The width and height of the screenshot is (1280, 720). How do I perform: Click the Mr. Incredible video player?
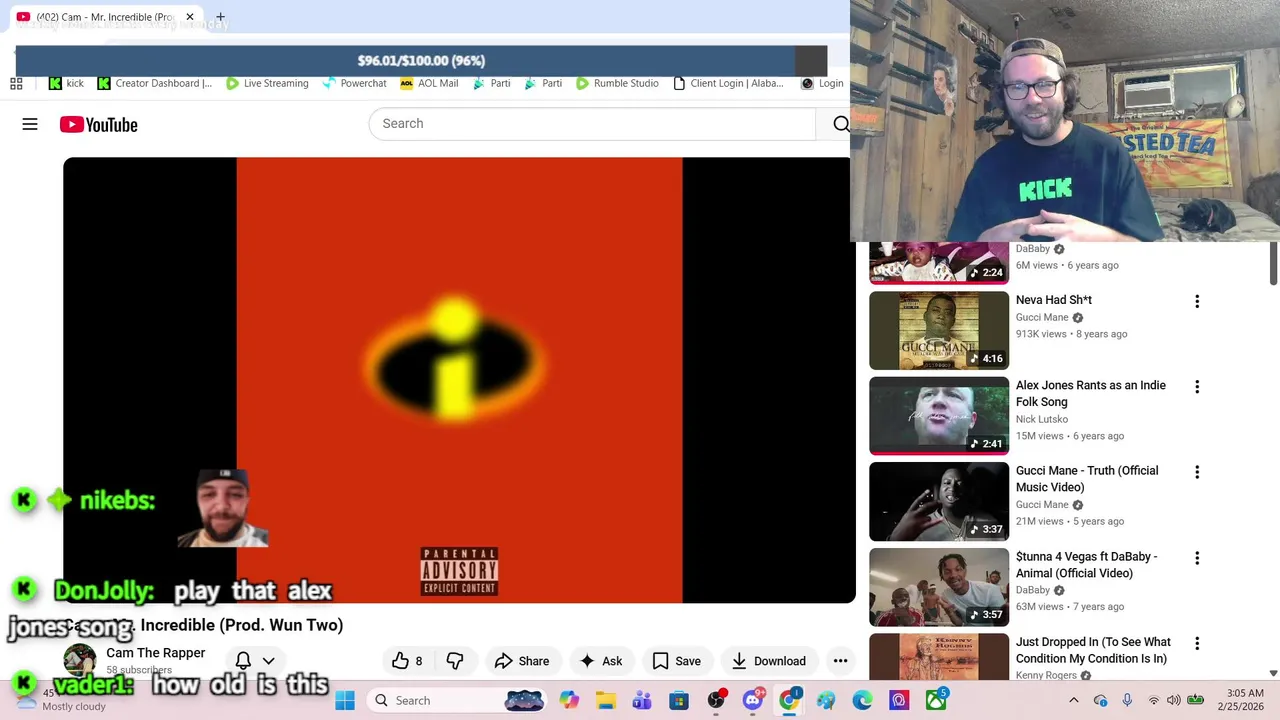pos(459,380)
